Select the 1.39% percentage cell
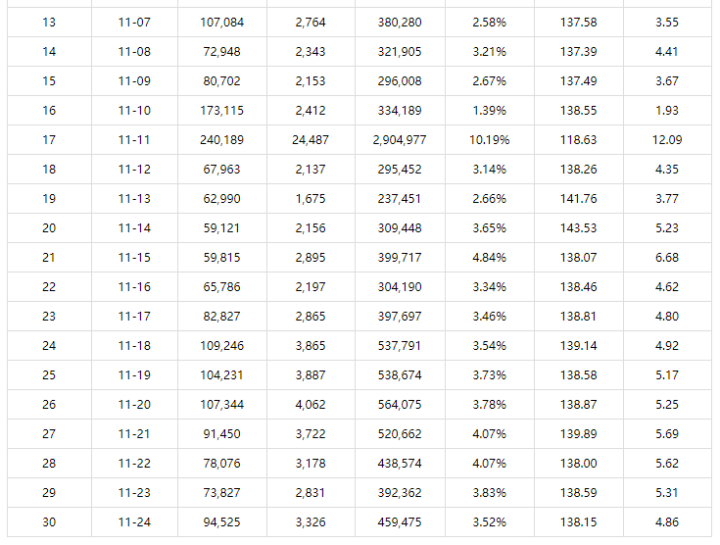 click(489, 110)
